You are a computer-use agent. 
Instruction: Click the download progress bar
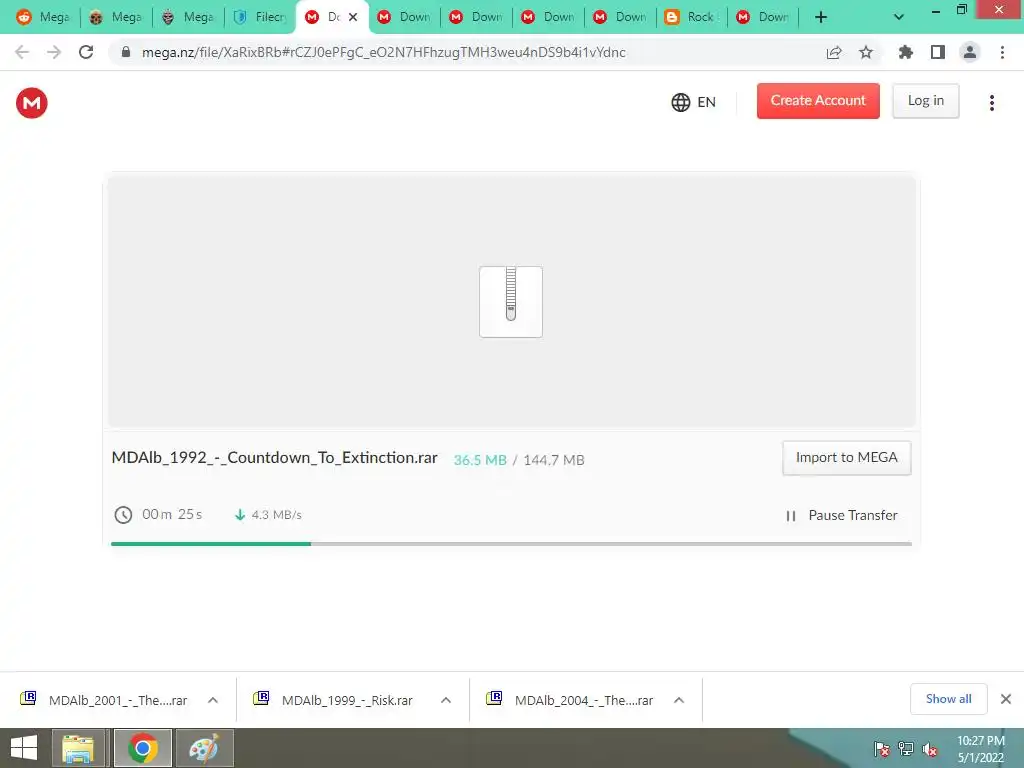tap(511, 543)
